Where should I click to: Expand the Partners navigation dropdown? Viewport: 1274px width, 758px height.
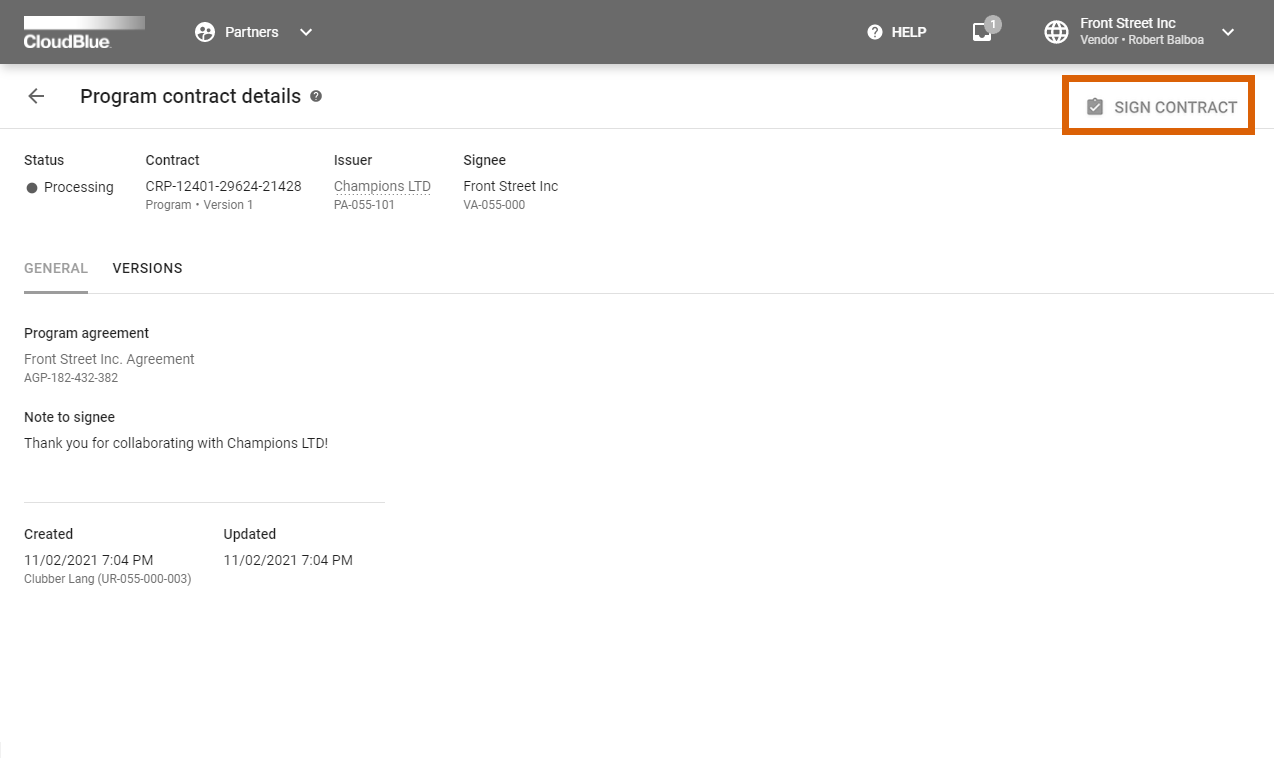click(305, 31)
